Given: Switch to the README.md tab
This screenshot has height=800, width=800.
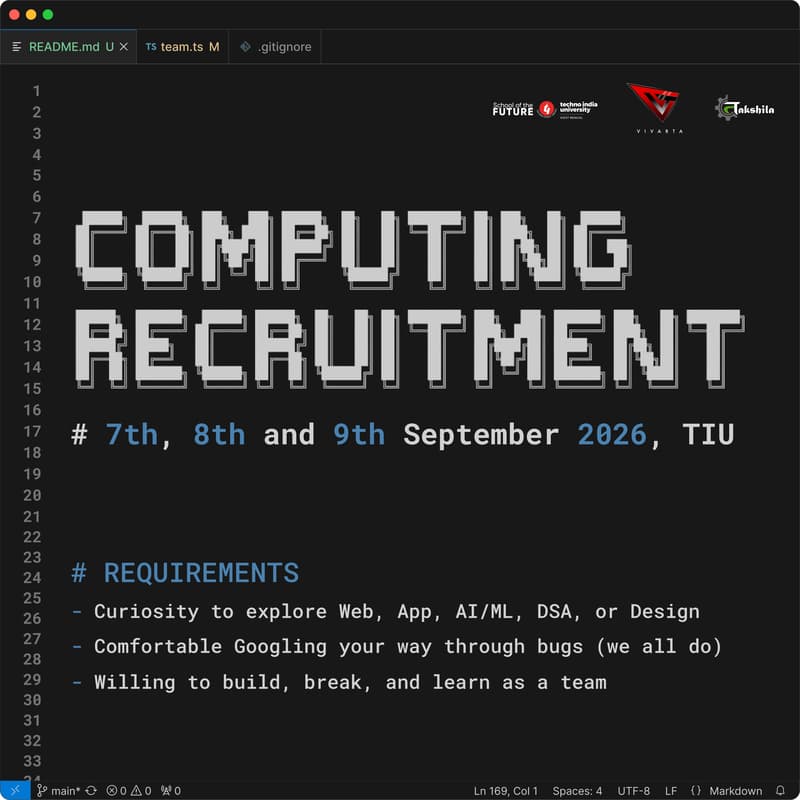Looking at the screenshot, I should [x=68, y=46].
